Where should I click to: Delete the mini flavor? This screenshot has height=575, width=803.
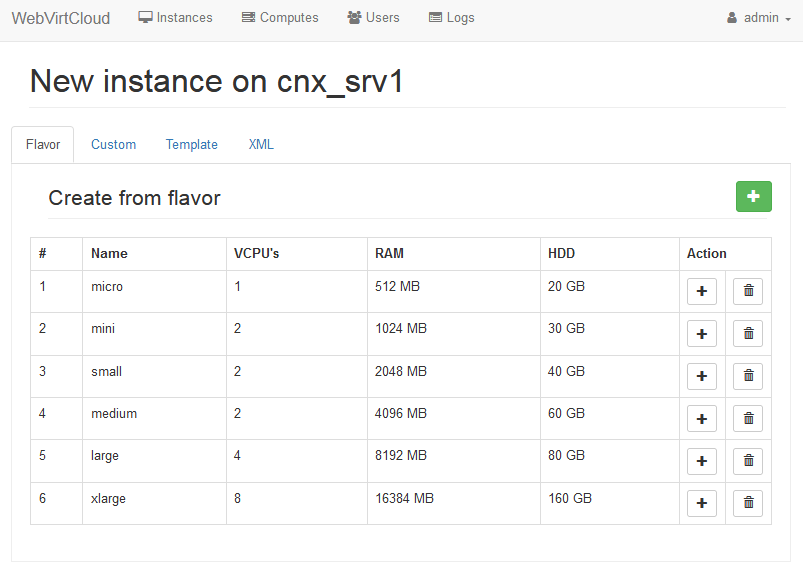pos(747,334)
